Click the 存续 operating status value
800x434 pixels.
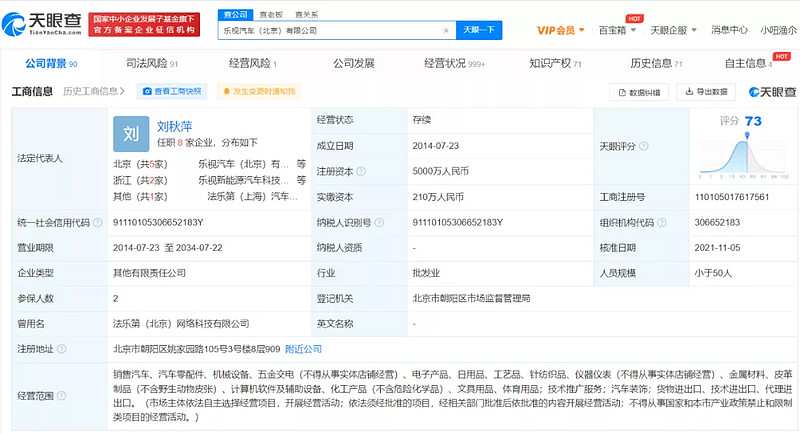(422, 120)
